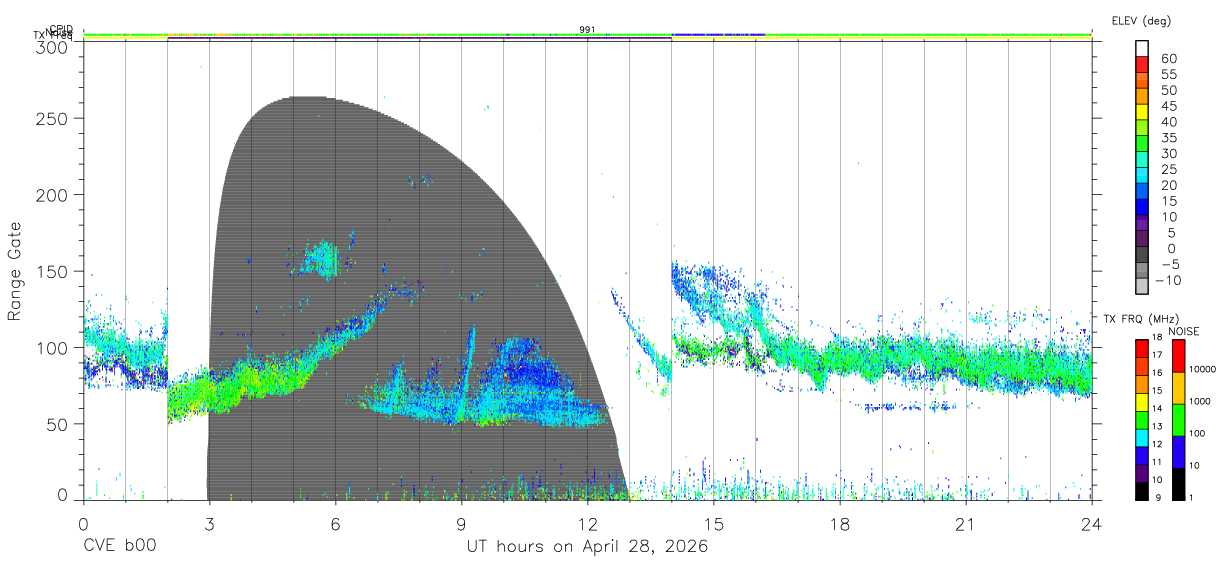Viewport: 1228px width, 567px height.
Task: Click the 45 label on ELEV legend
Action: tap(1169, 106)
